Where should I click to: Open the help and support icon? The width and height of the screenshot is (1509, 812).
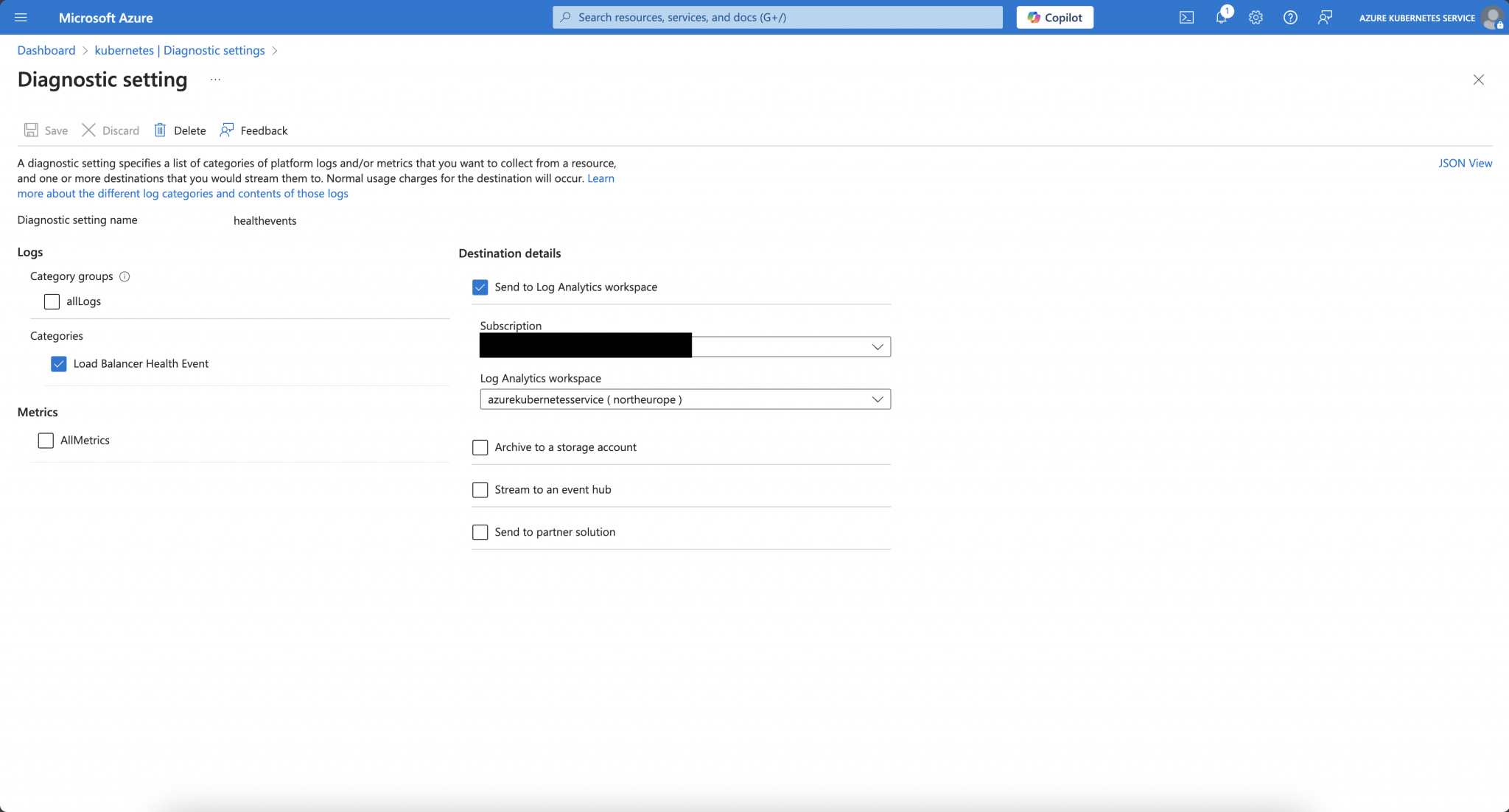pyautogui.click(x=1290, y=17)
